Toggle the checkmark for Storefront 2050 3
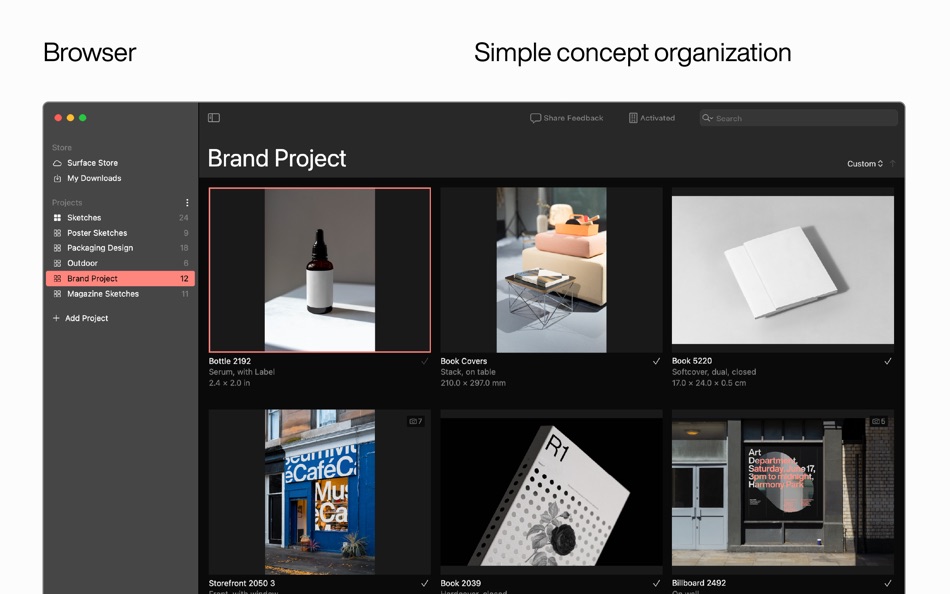This screenshot has width=950, height=594. (425, 583)
